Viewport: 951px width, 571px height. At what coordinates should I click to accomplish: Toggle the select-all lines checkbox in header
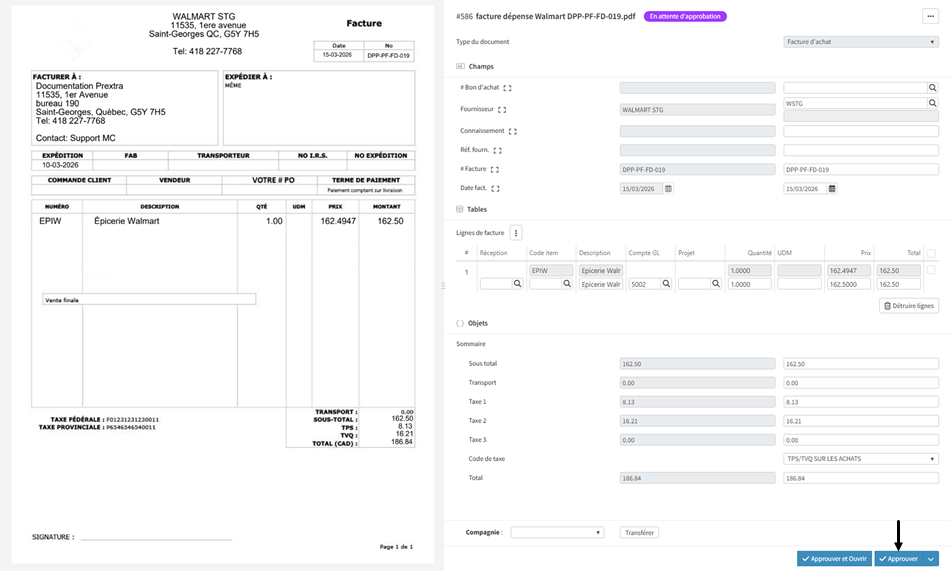(x=932, y=254)
